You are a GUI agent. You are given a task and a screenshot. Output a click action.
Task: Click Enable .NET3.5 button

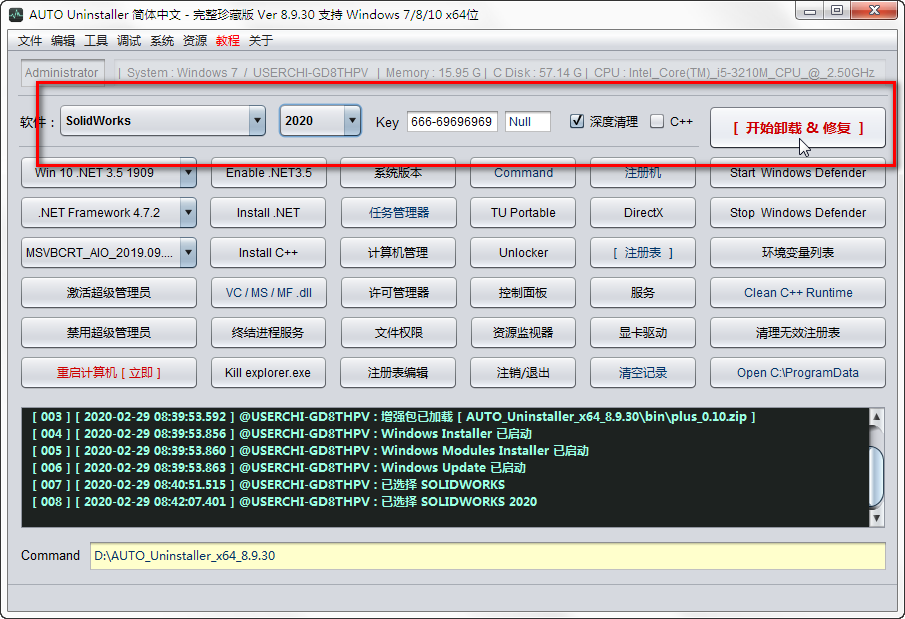pos(268,173)
